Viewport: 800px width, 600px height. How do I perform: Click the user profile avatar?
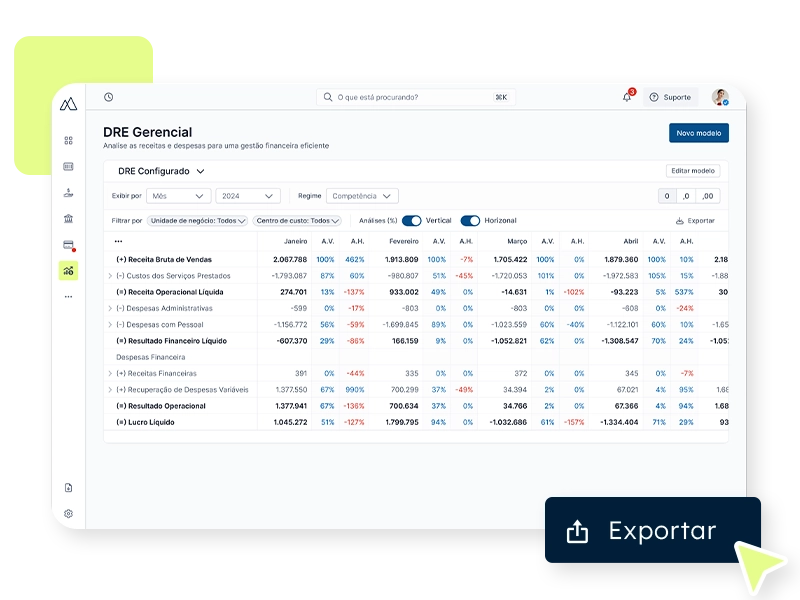720,97
